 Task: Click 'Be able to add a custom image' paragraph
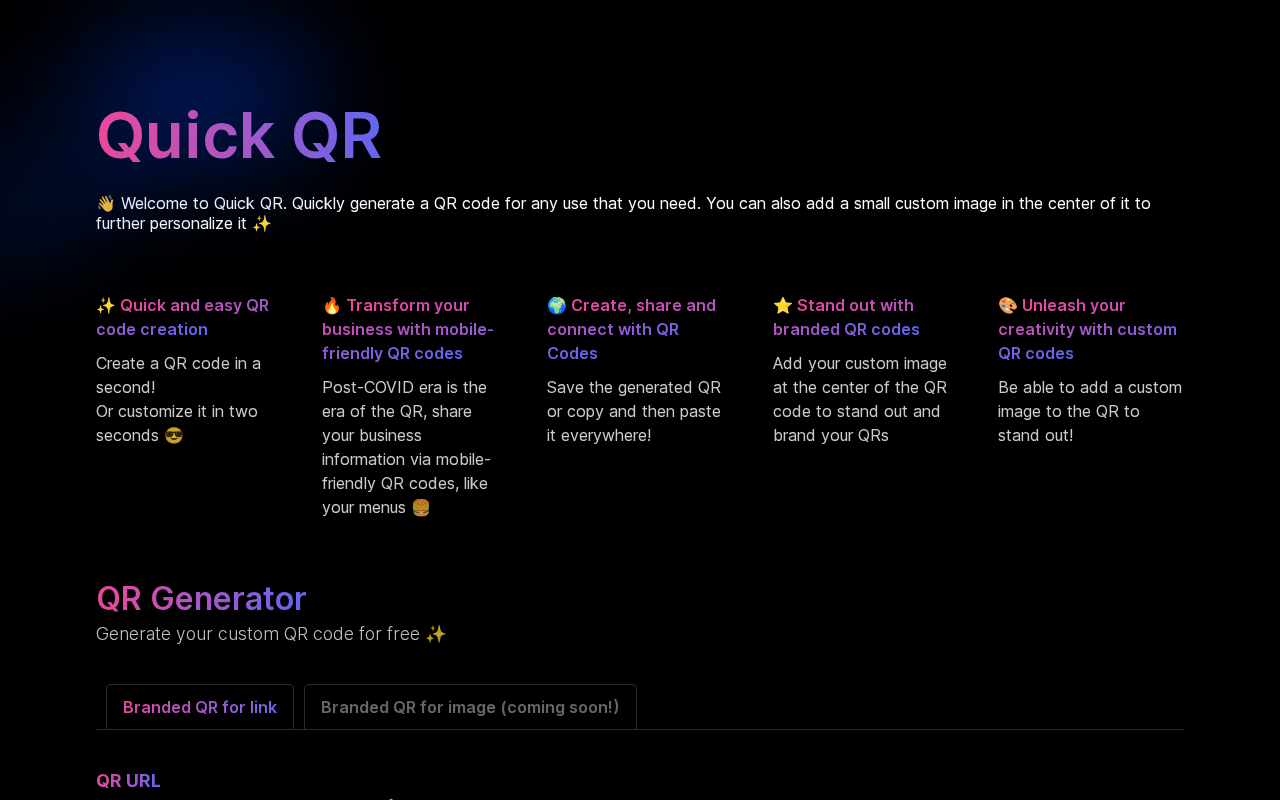1090,411
